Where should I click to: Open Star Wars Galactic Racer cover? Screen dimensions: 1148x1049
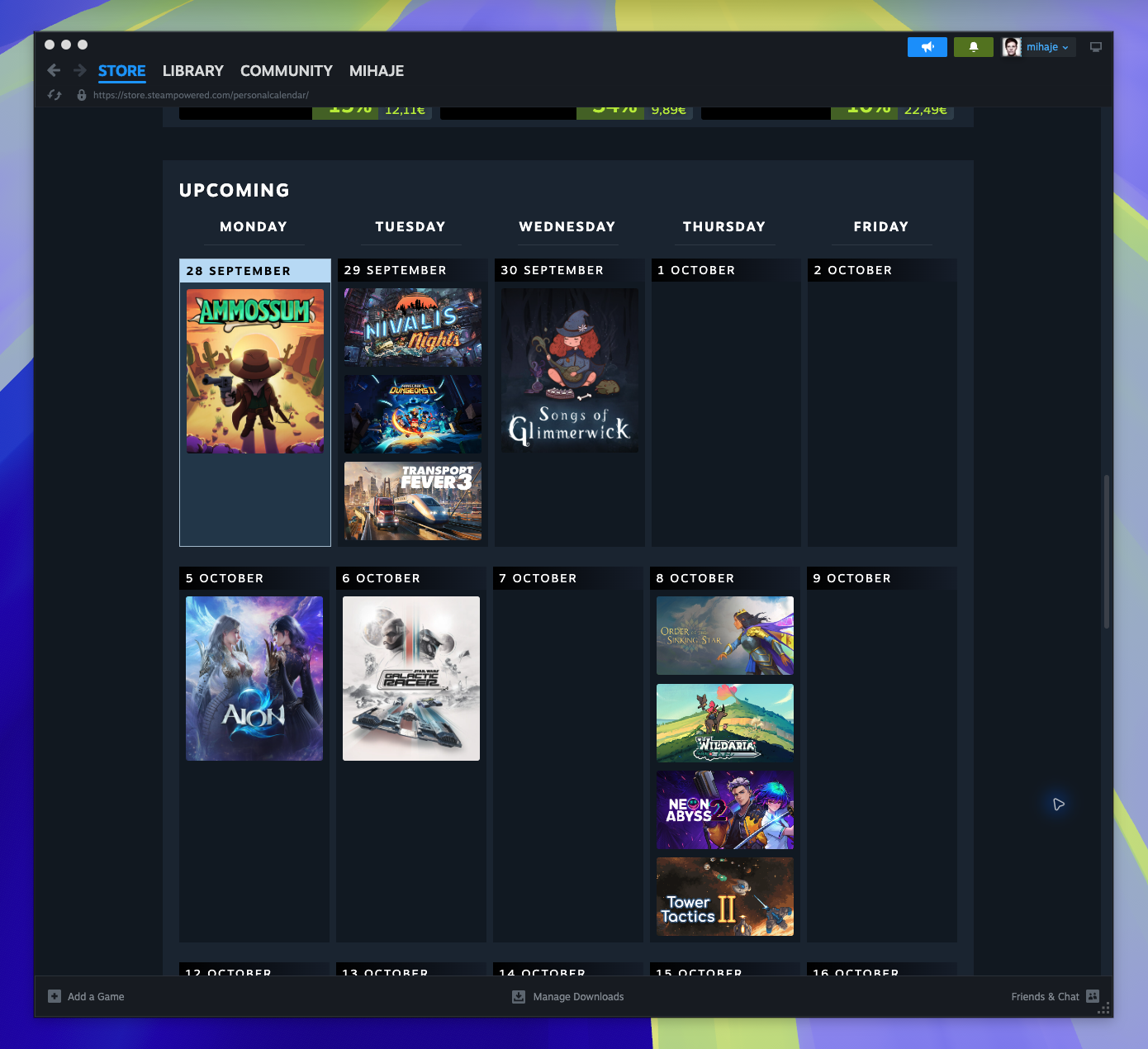tap(411, 678)
